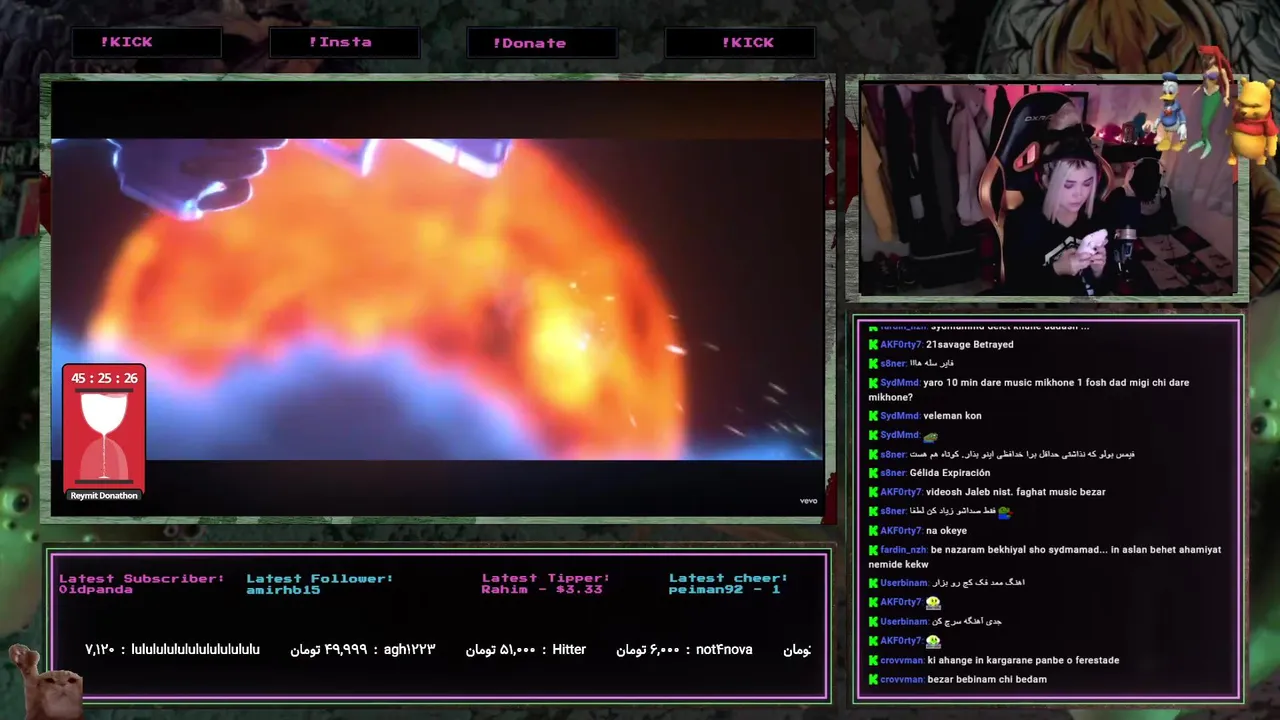Click tipper entry 'Rahim - $3.33'
The height and width of the screenshot is (720, 1280).
542,589
